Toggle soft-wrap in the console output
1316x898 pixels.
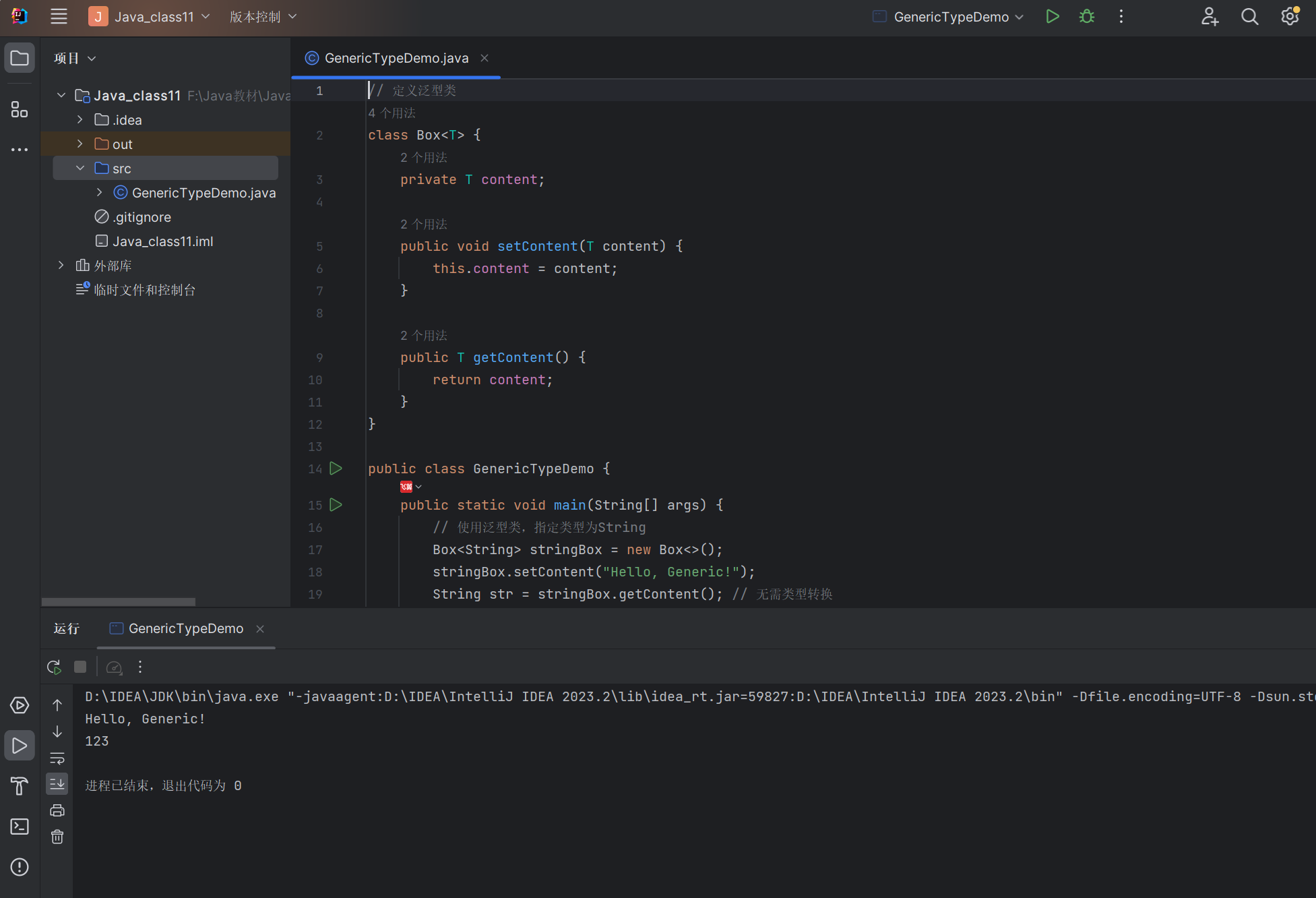(x=57, y=758)
